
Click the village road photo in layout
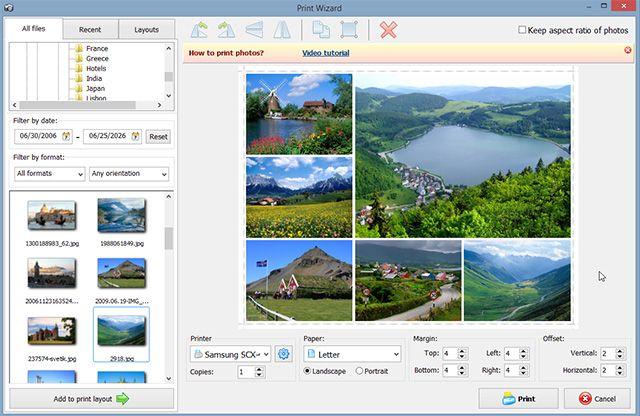point(408,280)
